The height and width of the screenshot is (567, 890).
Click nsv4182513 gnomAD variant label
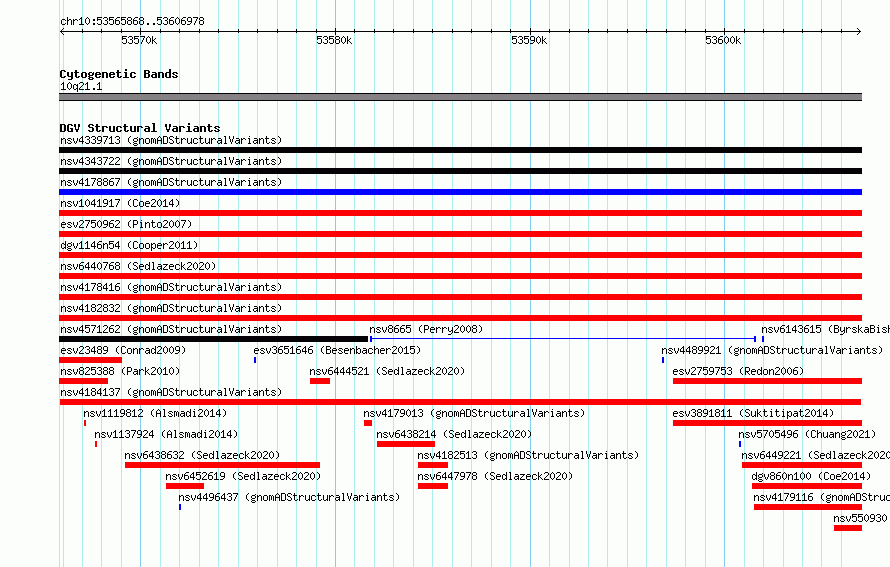pos(528,455)
